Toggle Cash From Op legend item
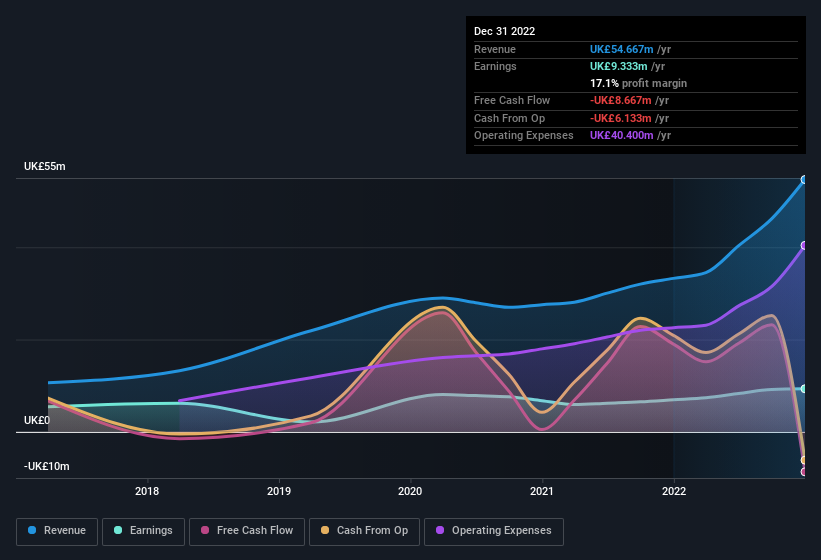Viewport: 821px width, 560px height. [x=364, y=531]
